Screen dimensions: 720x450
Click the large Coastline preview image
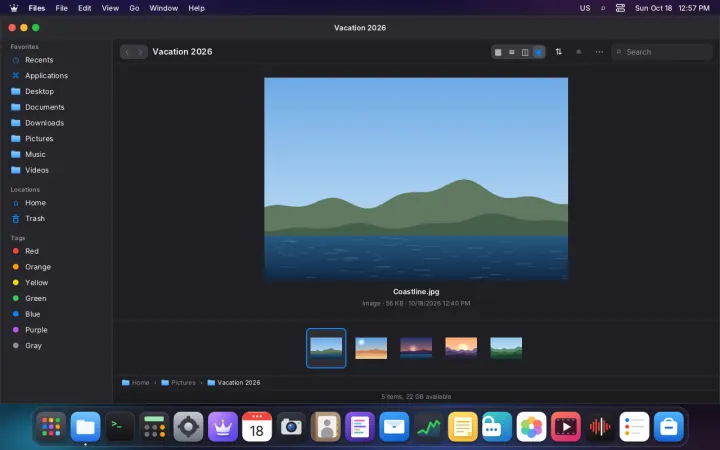(416, 179)
